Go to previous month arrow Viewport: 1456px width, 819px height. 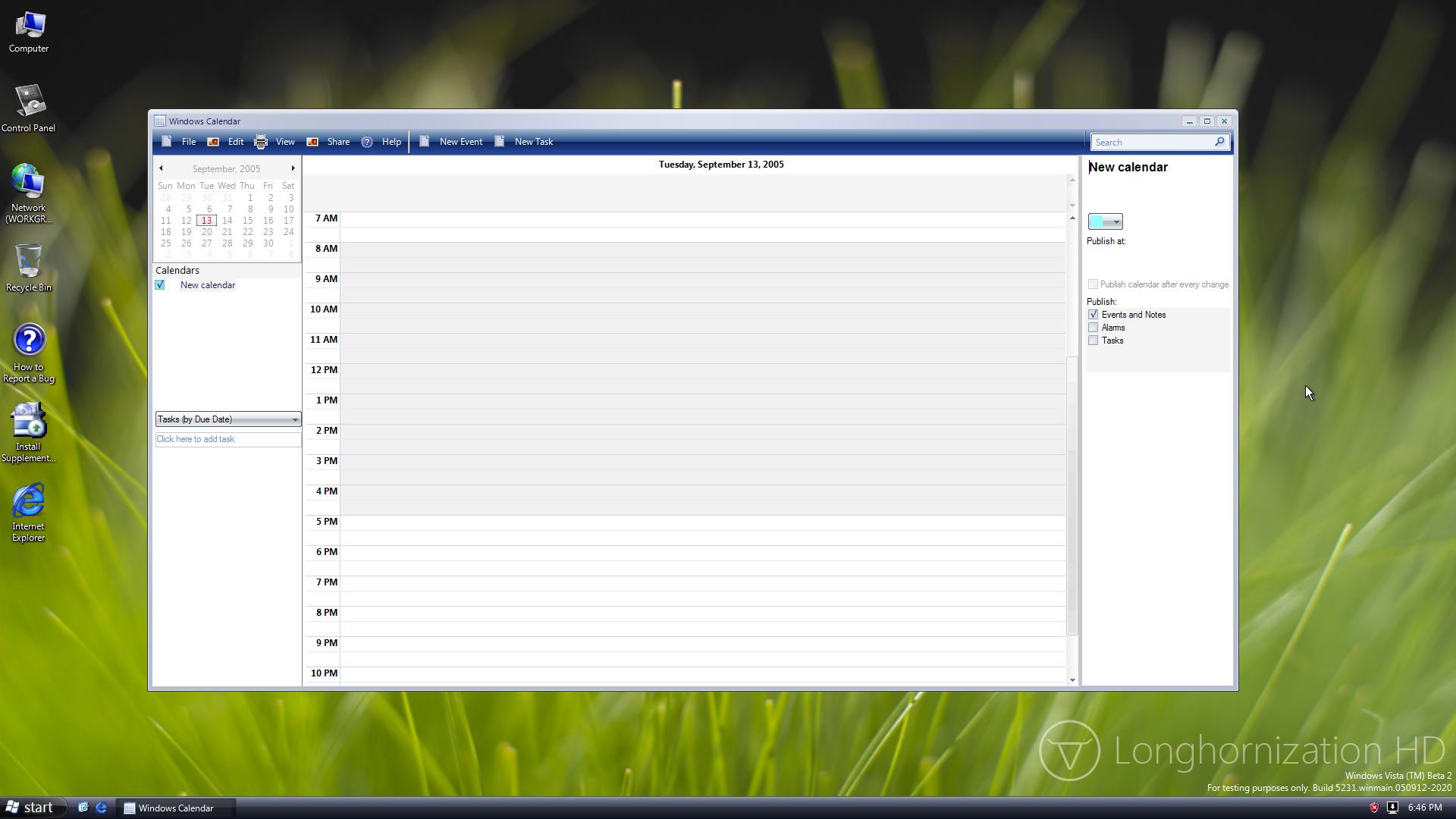(161, 168)
